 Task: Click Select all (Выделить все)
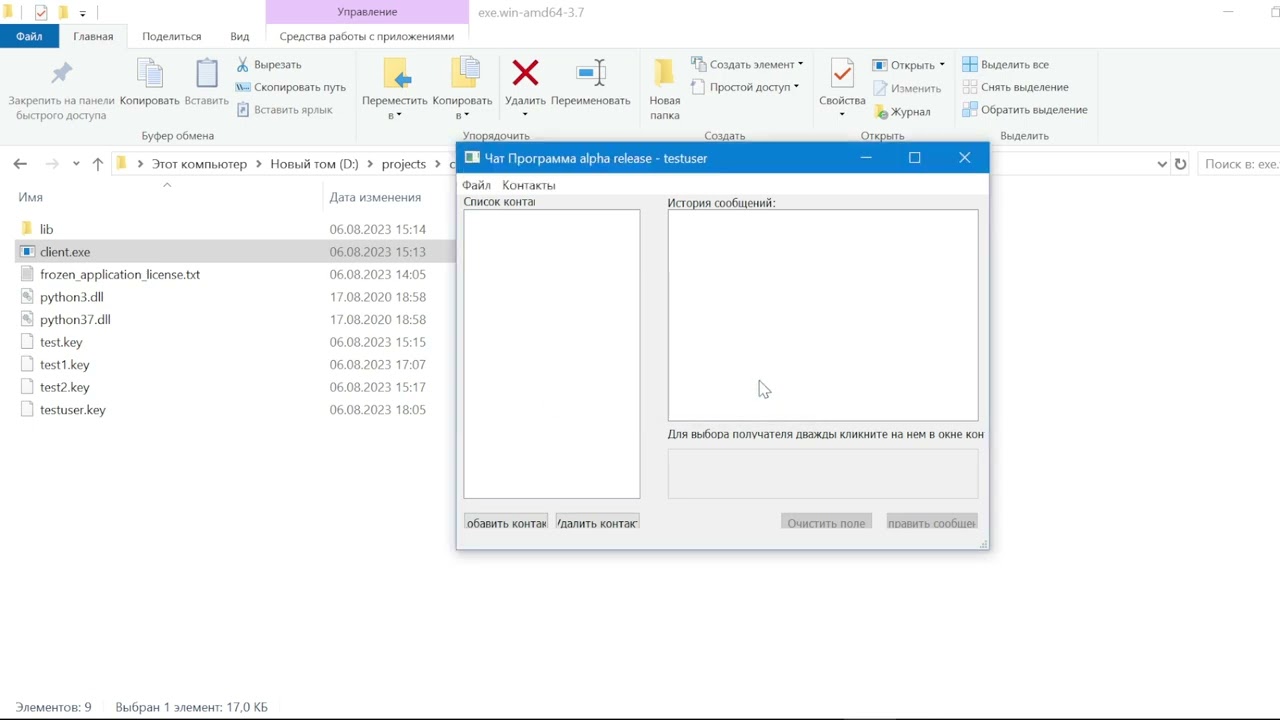tap(1006, 64)
